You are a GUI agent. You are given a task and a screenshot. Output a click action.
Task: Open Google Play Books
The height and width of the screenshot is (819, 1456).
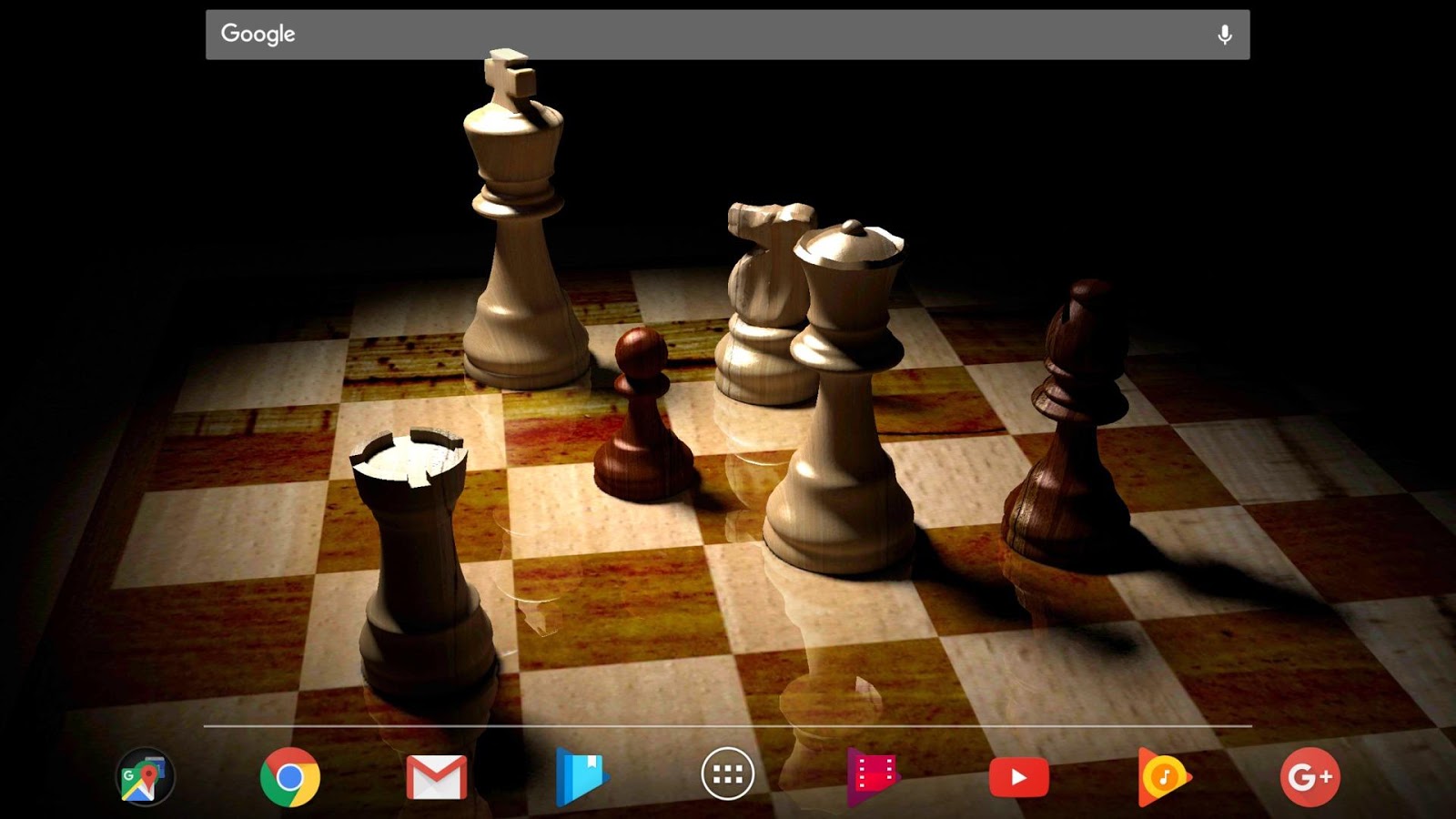click(582, 777)
